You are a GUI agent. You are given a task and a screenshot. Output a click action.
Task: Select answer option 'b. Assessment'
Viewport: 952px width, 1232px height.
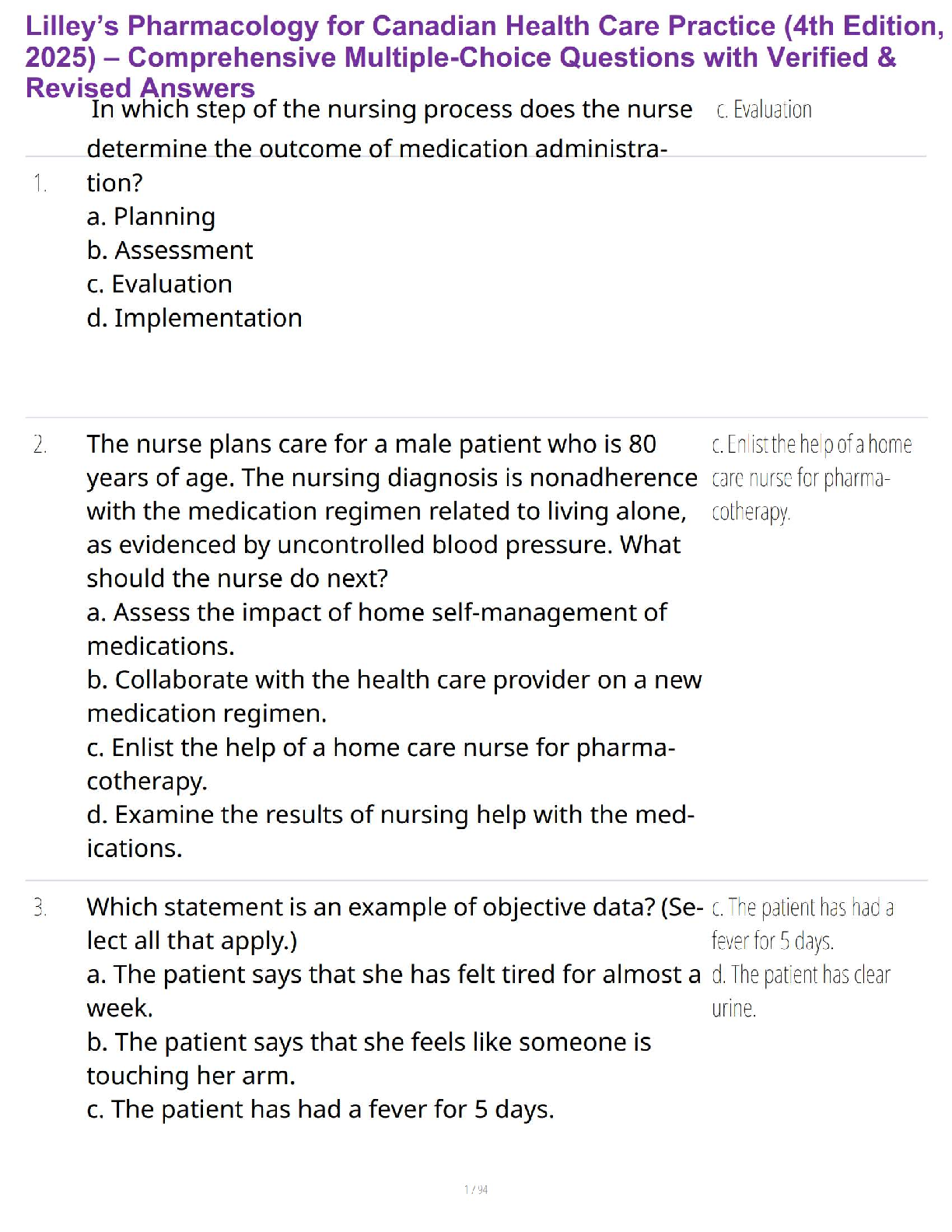[170, 250]
